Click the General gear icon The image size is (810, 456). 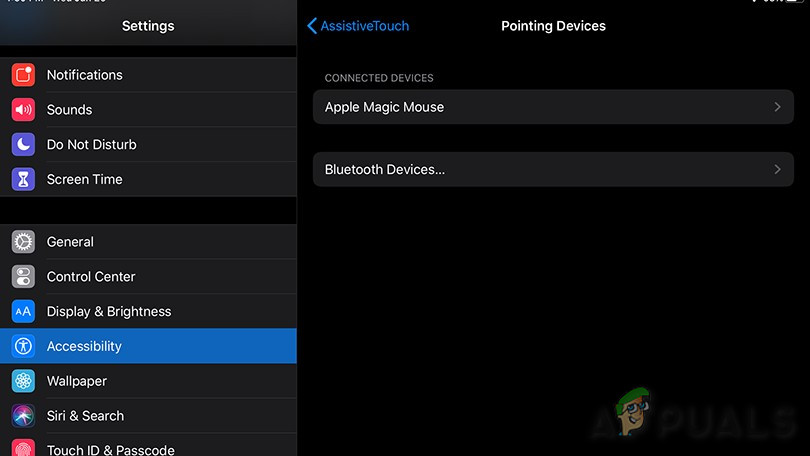[x=23, y=242]
